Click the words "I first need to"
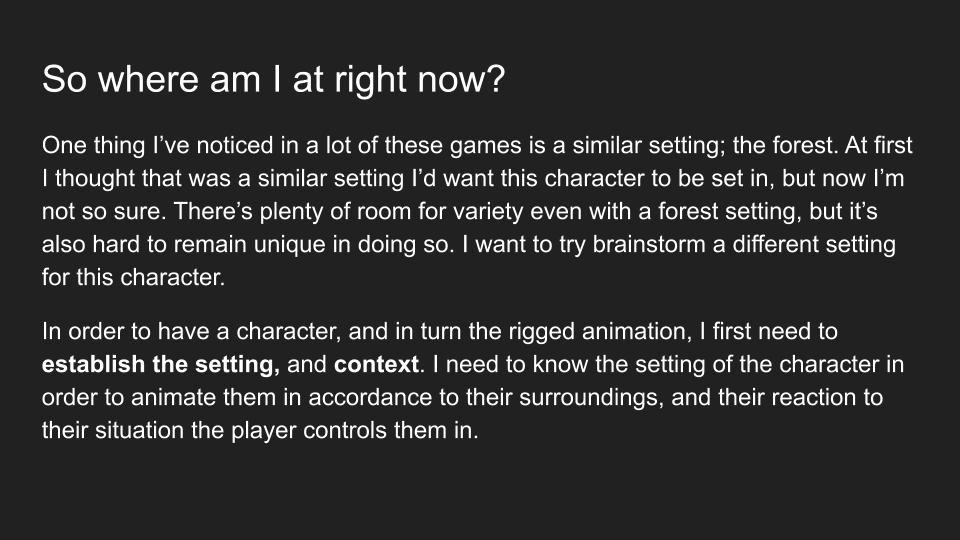Screen dimensions: 960x540 click(768, 332)
